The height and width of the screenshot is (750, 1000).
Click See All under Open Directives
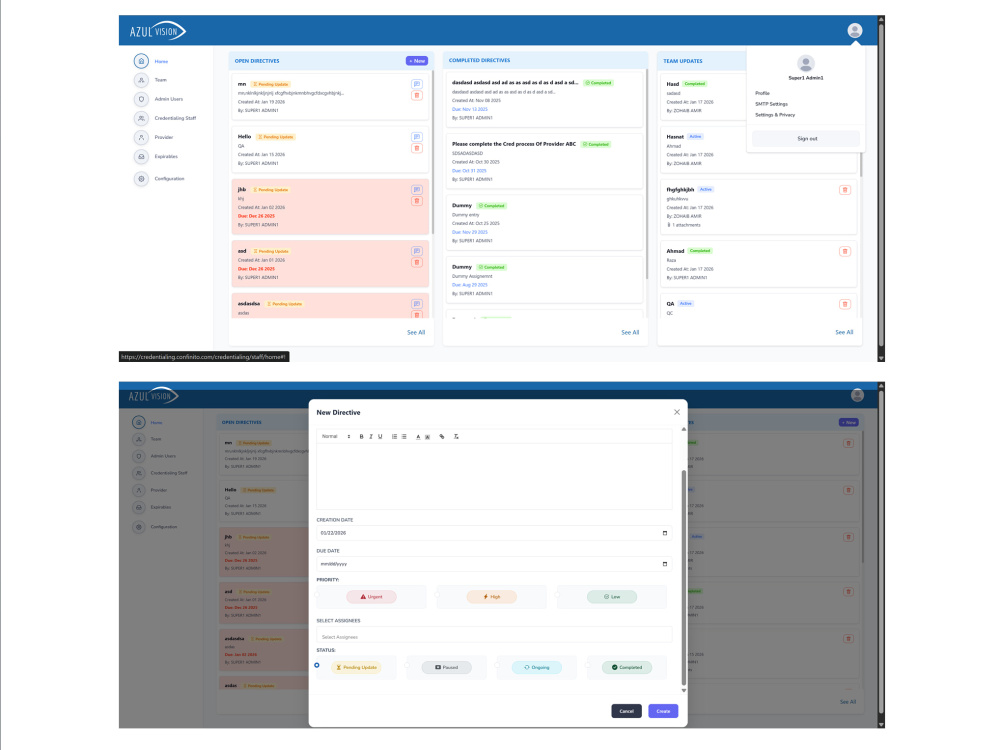pyautogui.click(x=416, y=332)
